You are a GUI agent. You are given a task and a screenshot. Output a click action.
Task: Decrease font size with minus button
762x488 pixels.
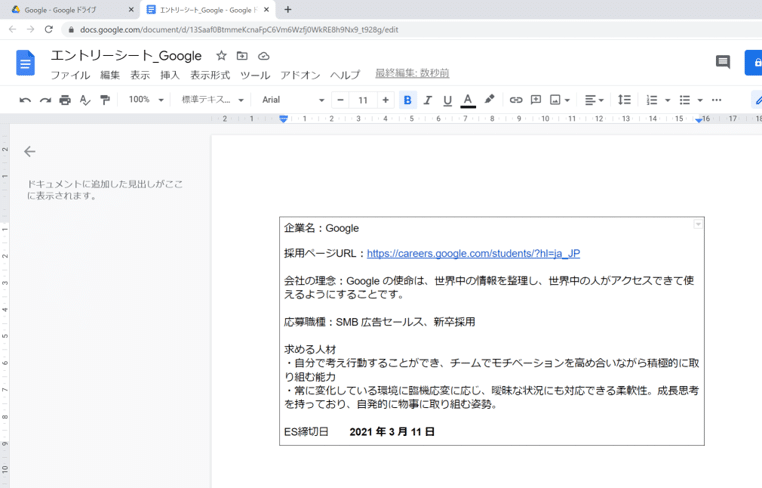click(x=340, y=100)
